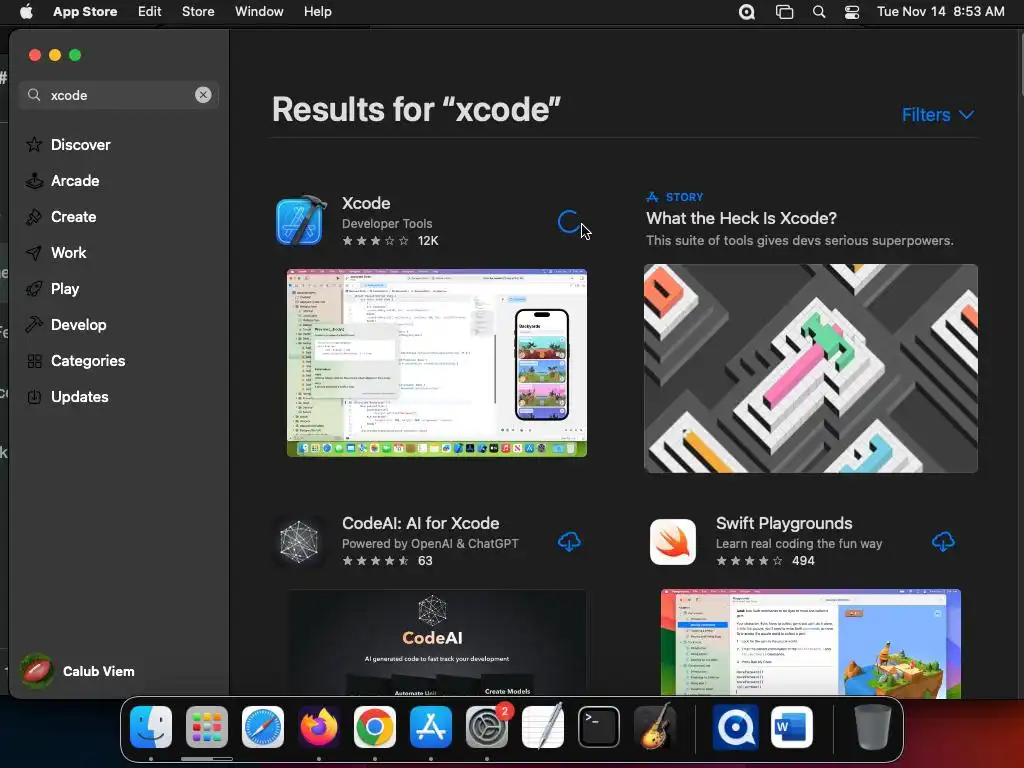Open the Arcade section
The height and width of the screenshot is (768, 1024).
pos(63,180)
